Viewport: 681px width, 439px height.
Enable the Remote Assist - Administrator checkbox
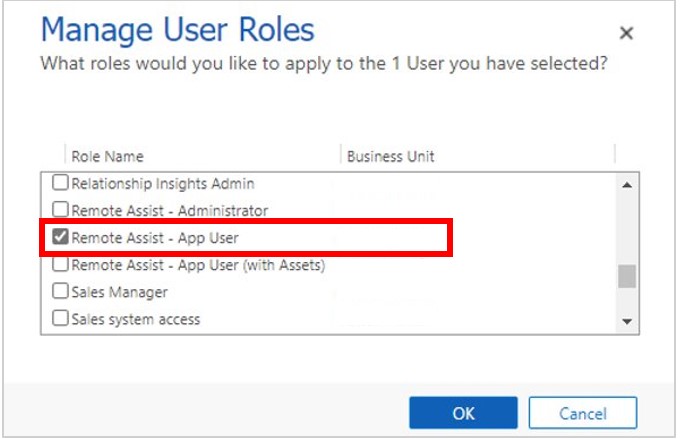coord(61,211)
